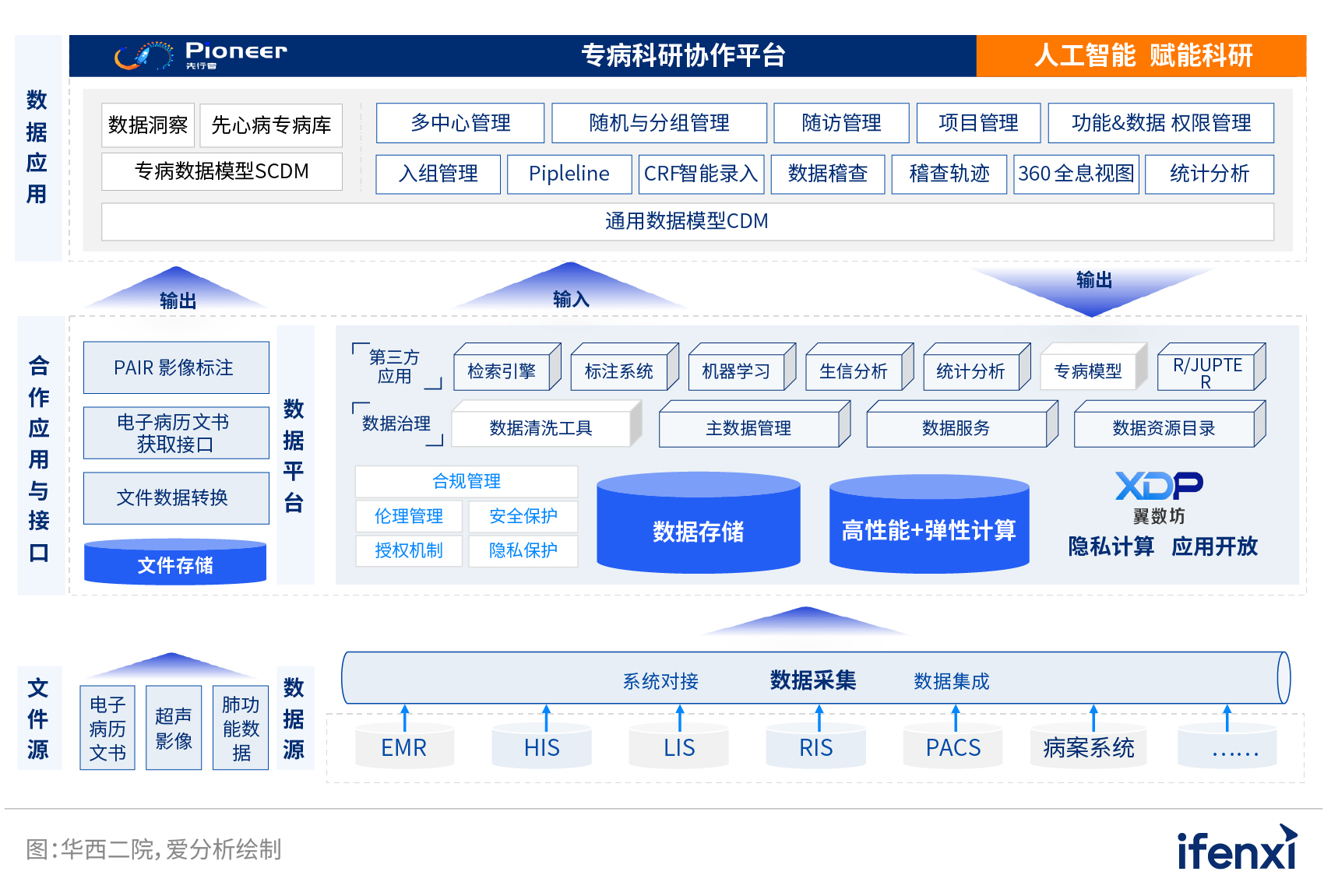1324x896 pixels.
Task: Select the 数据存储 cylinder icon
Action: [x=698, y=525]
